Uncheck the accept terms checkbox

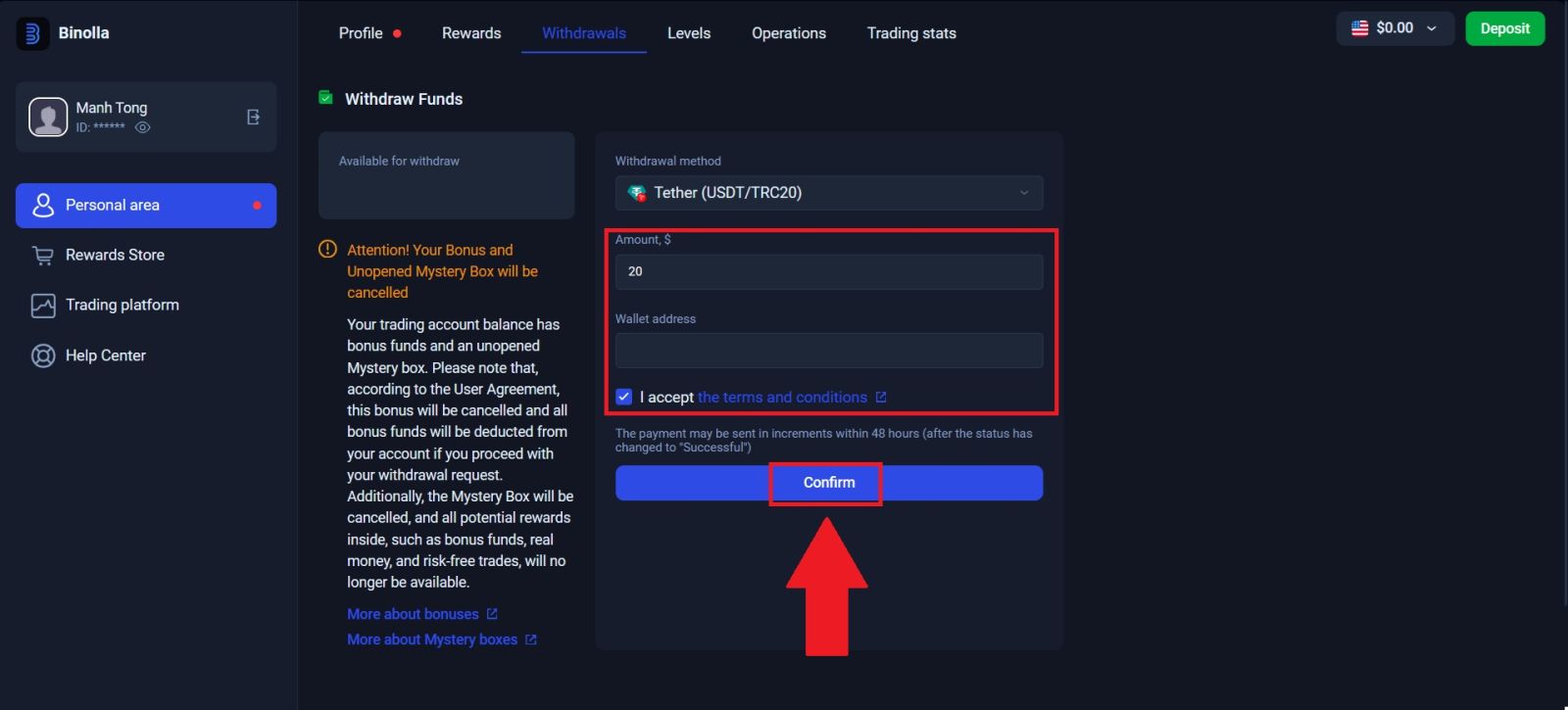624,397
